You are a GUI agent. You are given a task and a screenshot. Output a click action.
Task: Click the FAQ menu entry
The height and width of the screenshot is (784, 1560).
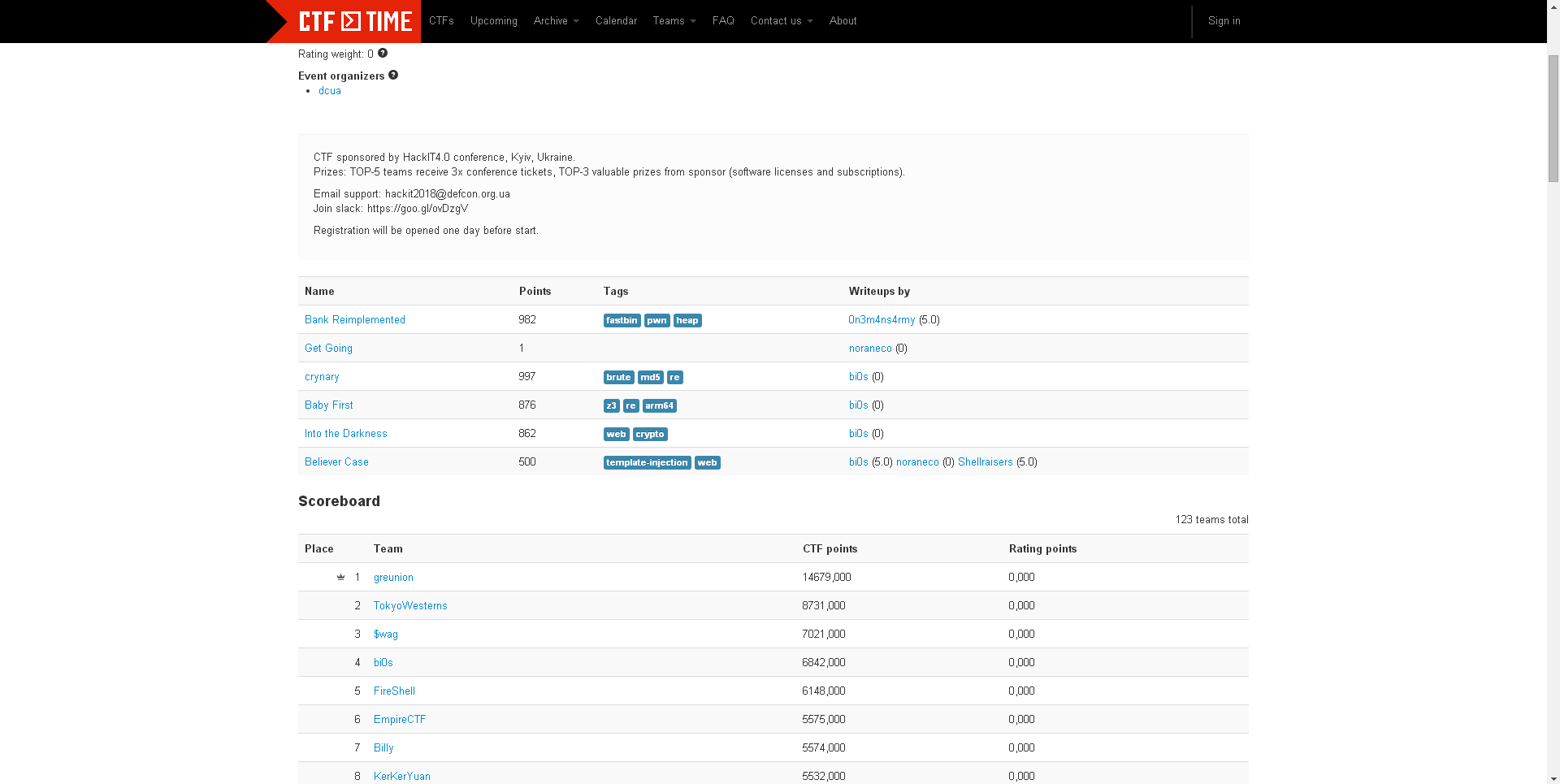[722, 20]
